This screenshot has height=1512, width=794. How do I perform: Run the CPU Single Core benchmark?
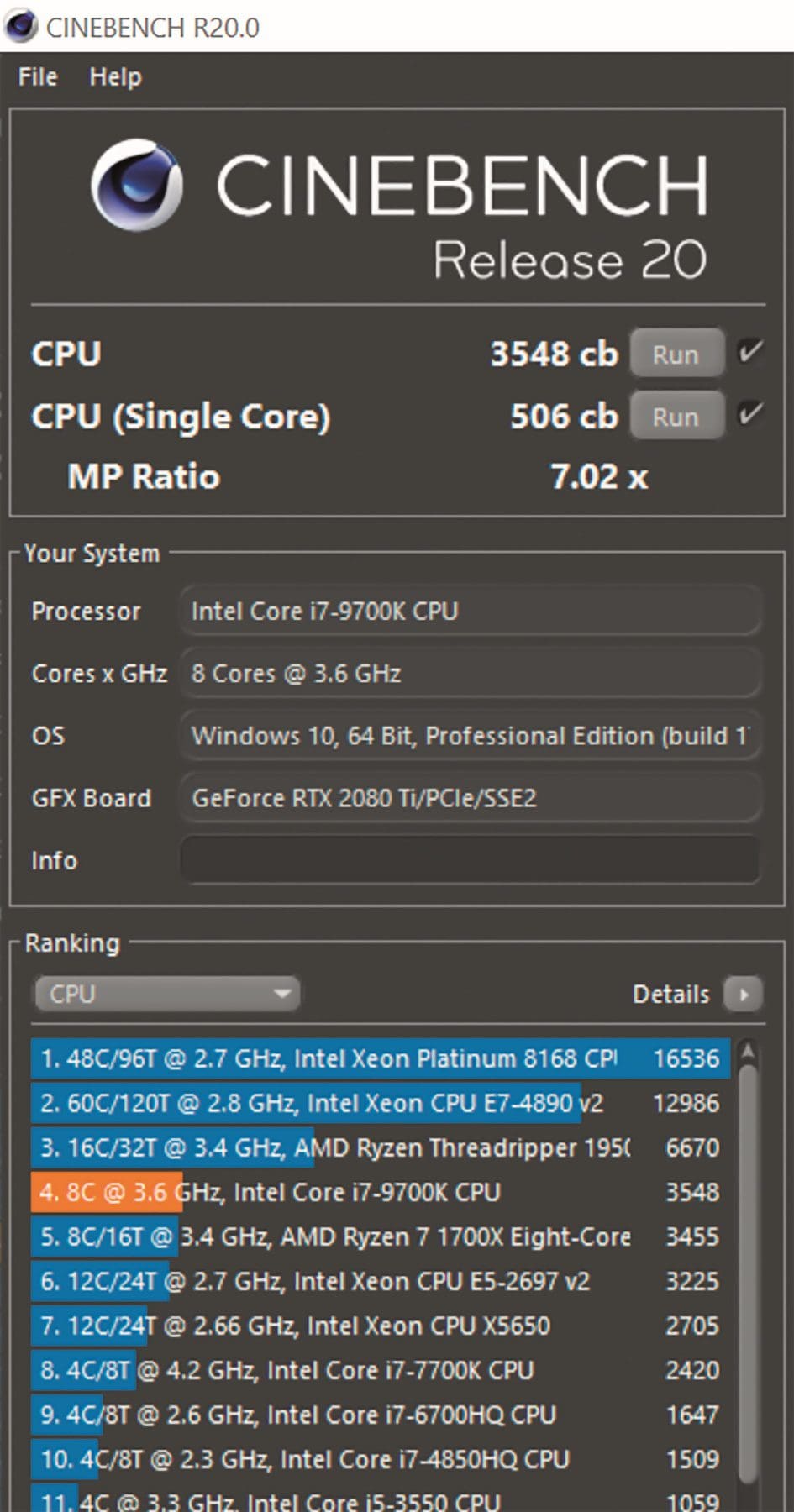(676, 416)
